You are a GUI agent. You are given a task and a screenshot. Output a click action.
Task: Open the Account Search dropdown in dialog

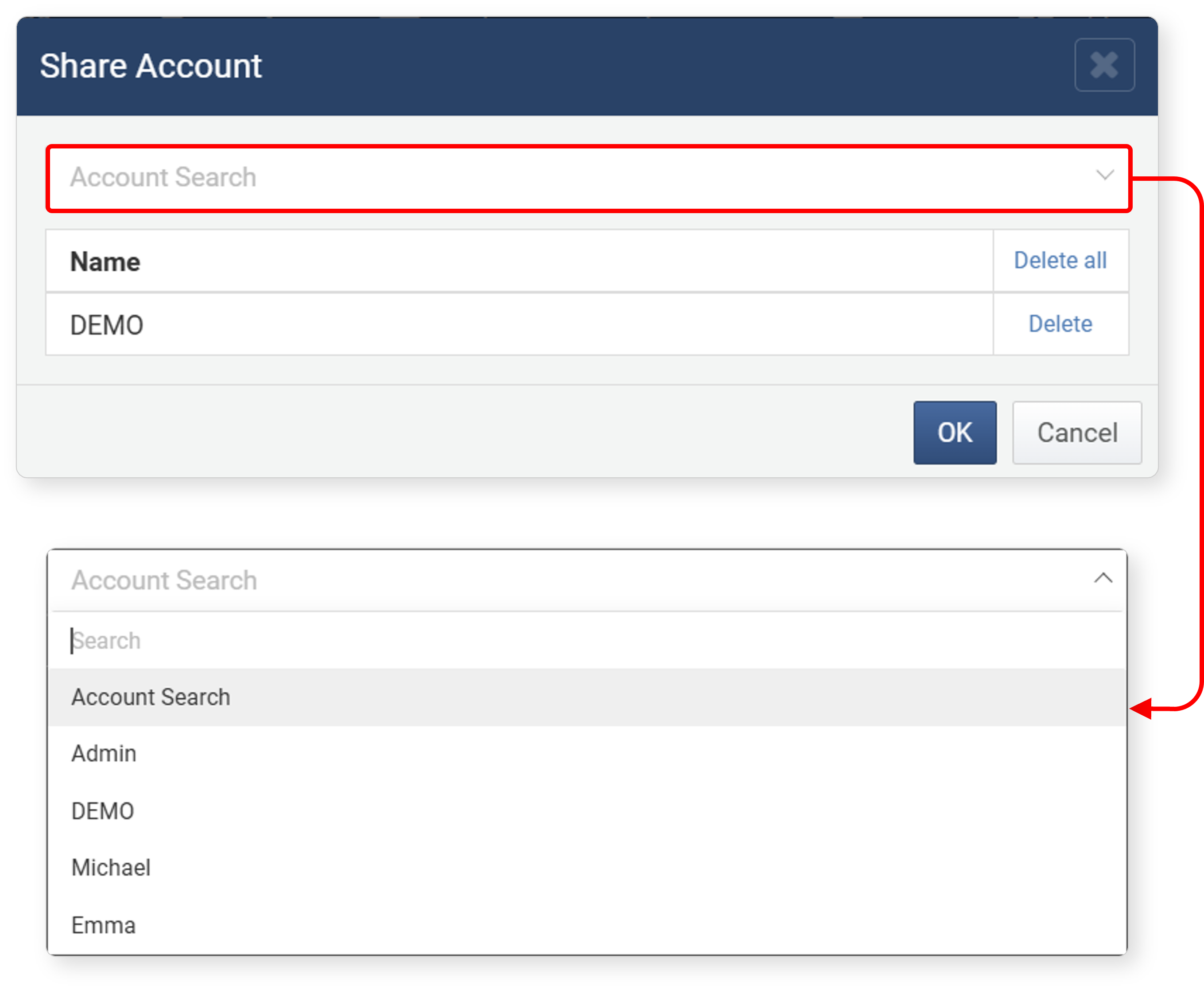(x=588, y=178)
